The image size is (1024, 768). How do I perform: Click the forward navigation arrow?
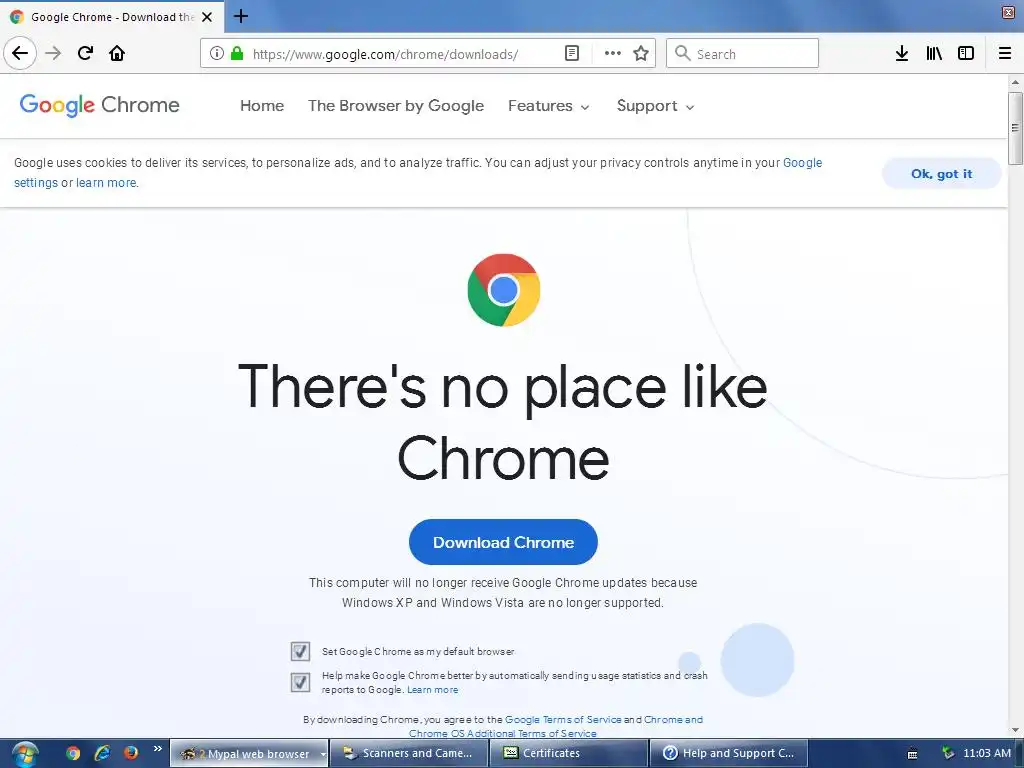pos(53,53)
